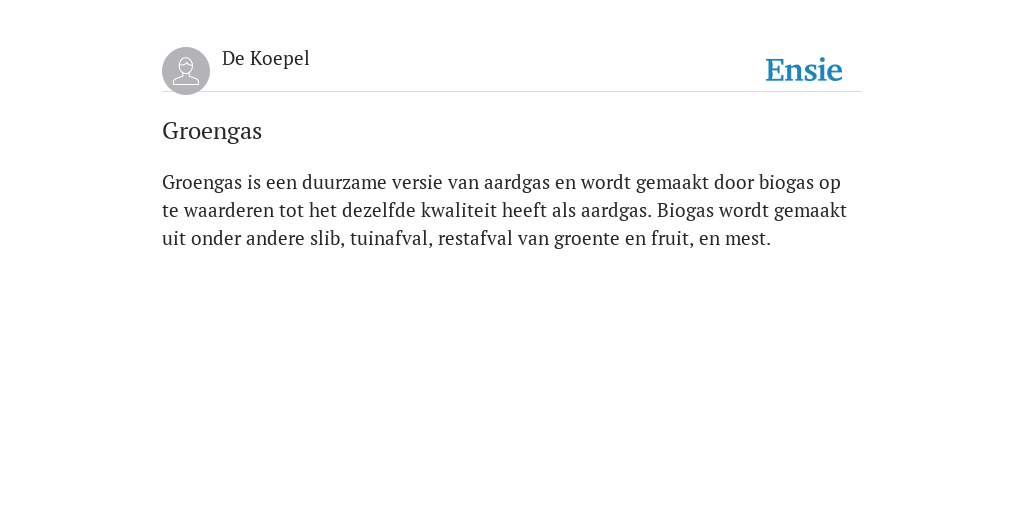The width and height of the screenshot is (1024, 512).
Task: Click the blue Ensie logo
Action: [804, 70]
